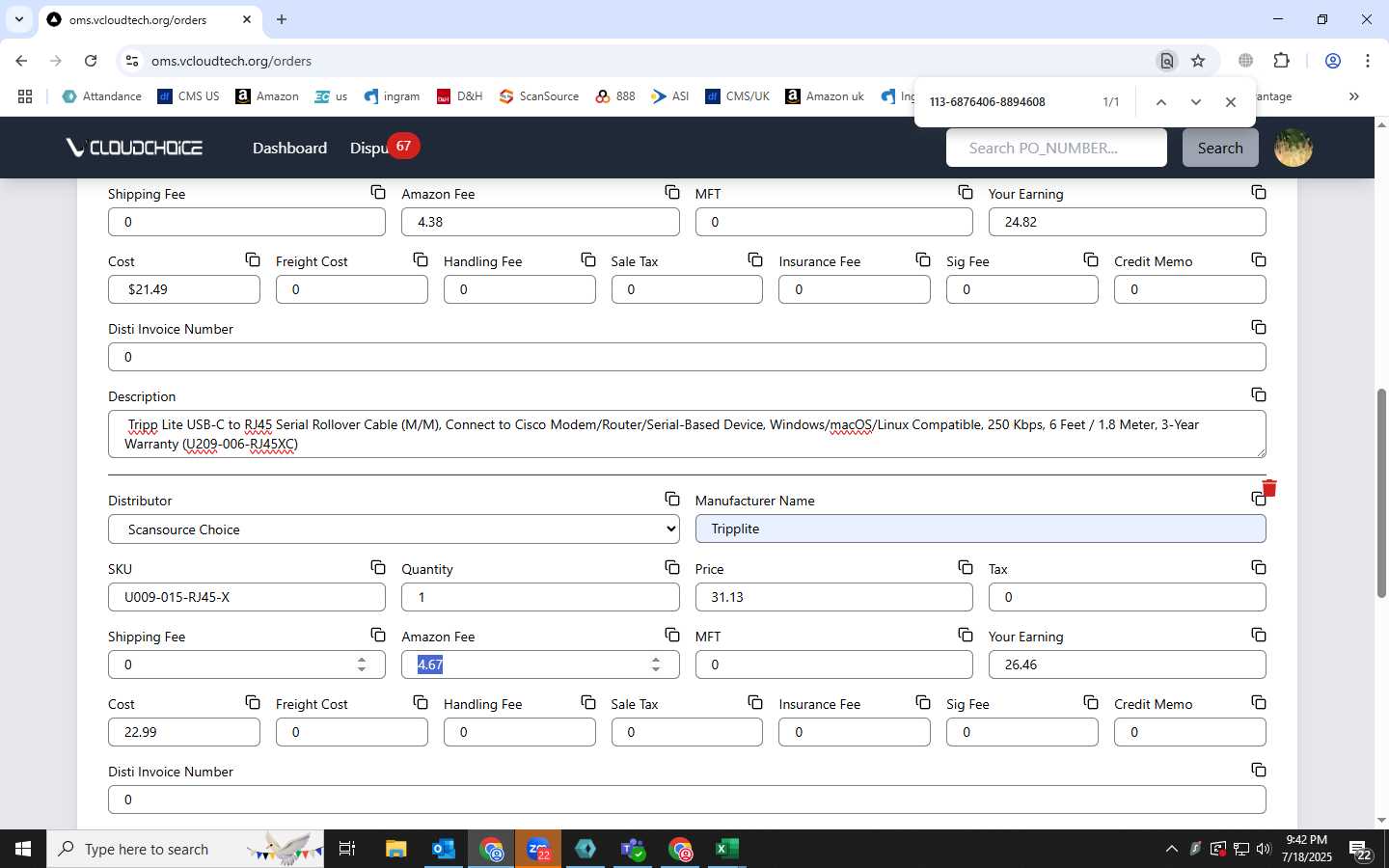Copy the Price 31.13 value

(x=966, y=568)
